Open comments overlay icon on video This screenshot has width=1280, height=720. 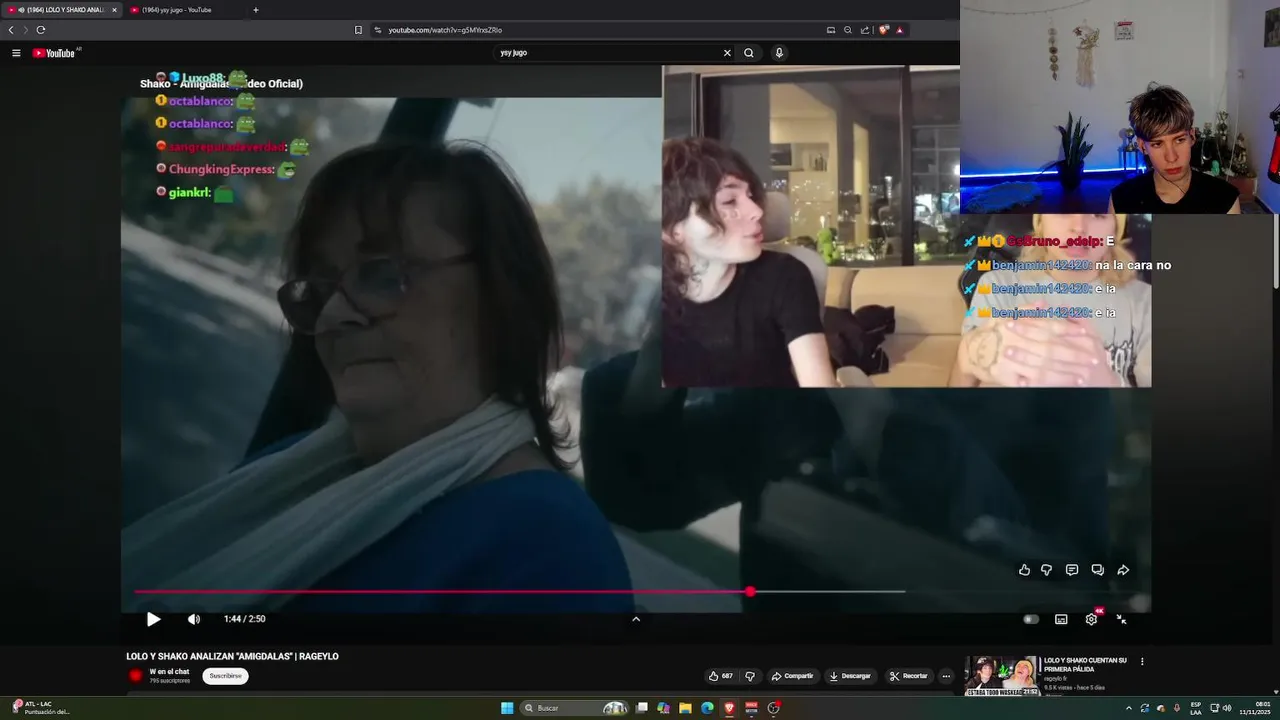coord(1072,570)
